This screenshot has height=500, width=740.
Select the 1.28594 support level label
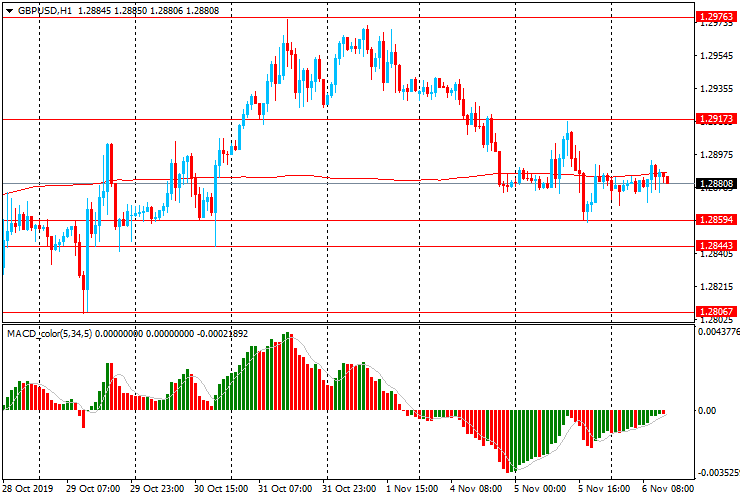[x=716, y=219]
